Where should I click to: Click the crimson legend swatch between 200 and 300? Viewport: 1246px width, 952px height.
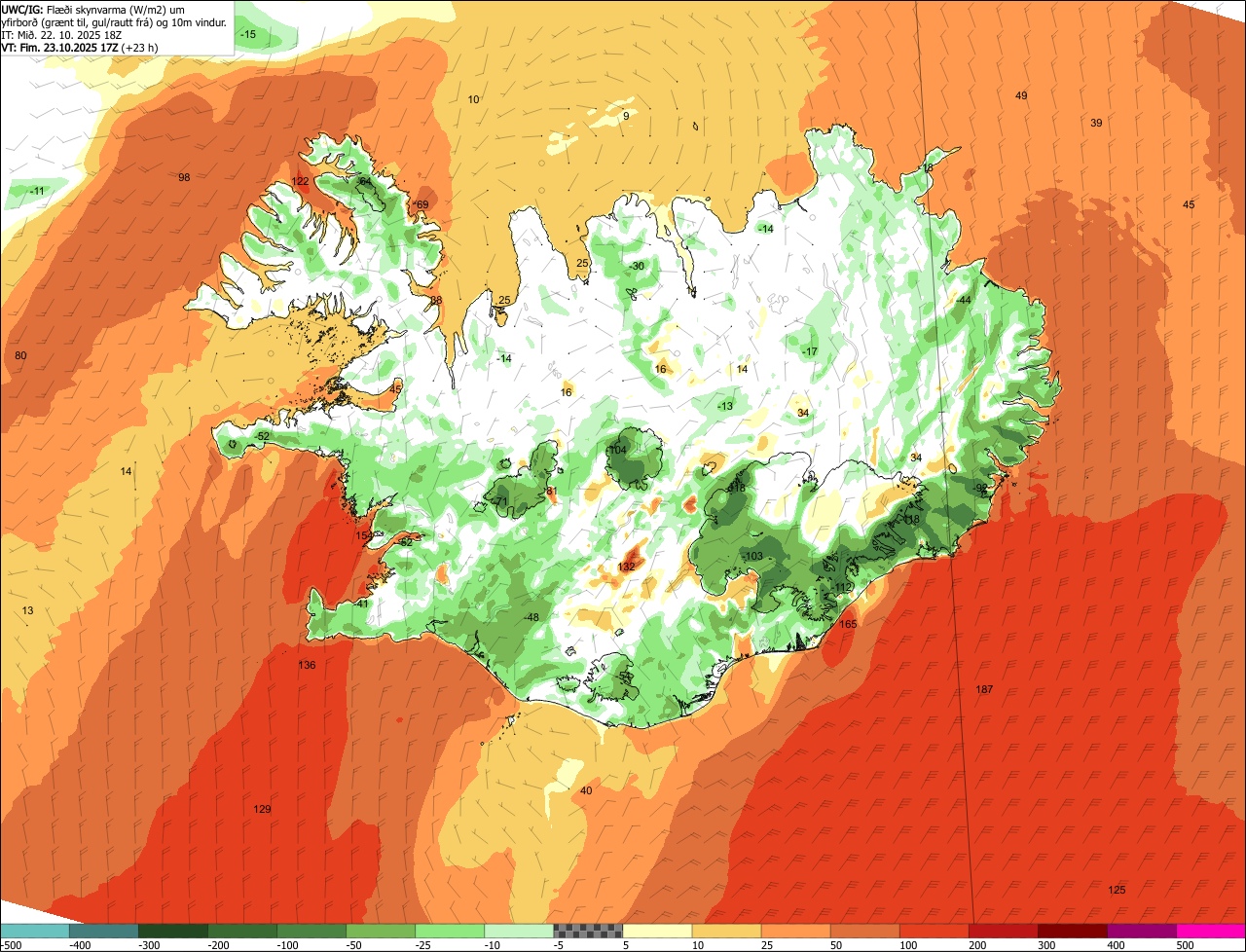1002,931
